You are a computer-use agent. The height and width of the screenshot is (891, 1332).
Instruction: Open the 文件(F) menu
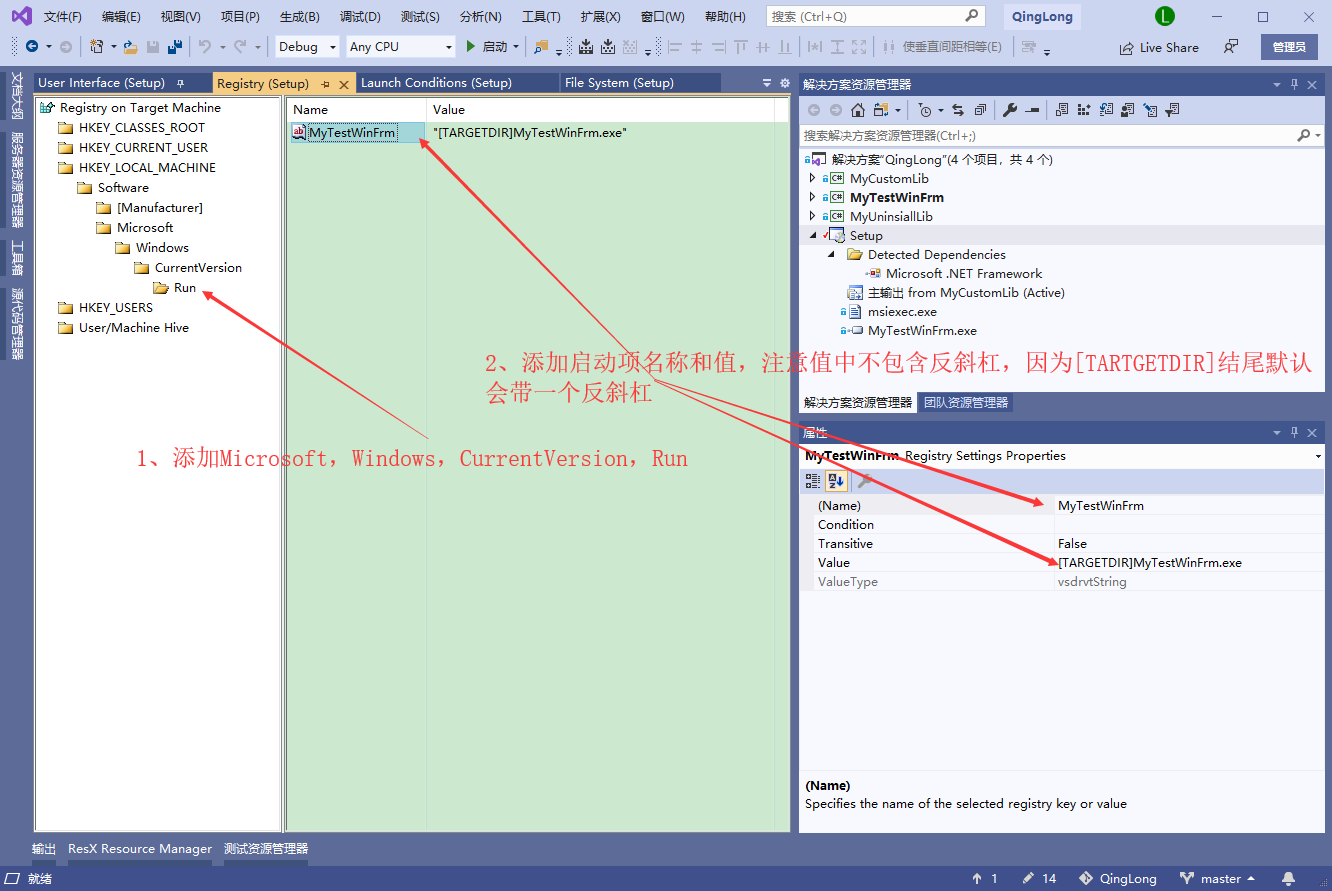tap(63, 17)
